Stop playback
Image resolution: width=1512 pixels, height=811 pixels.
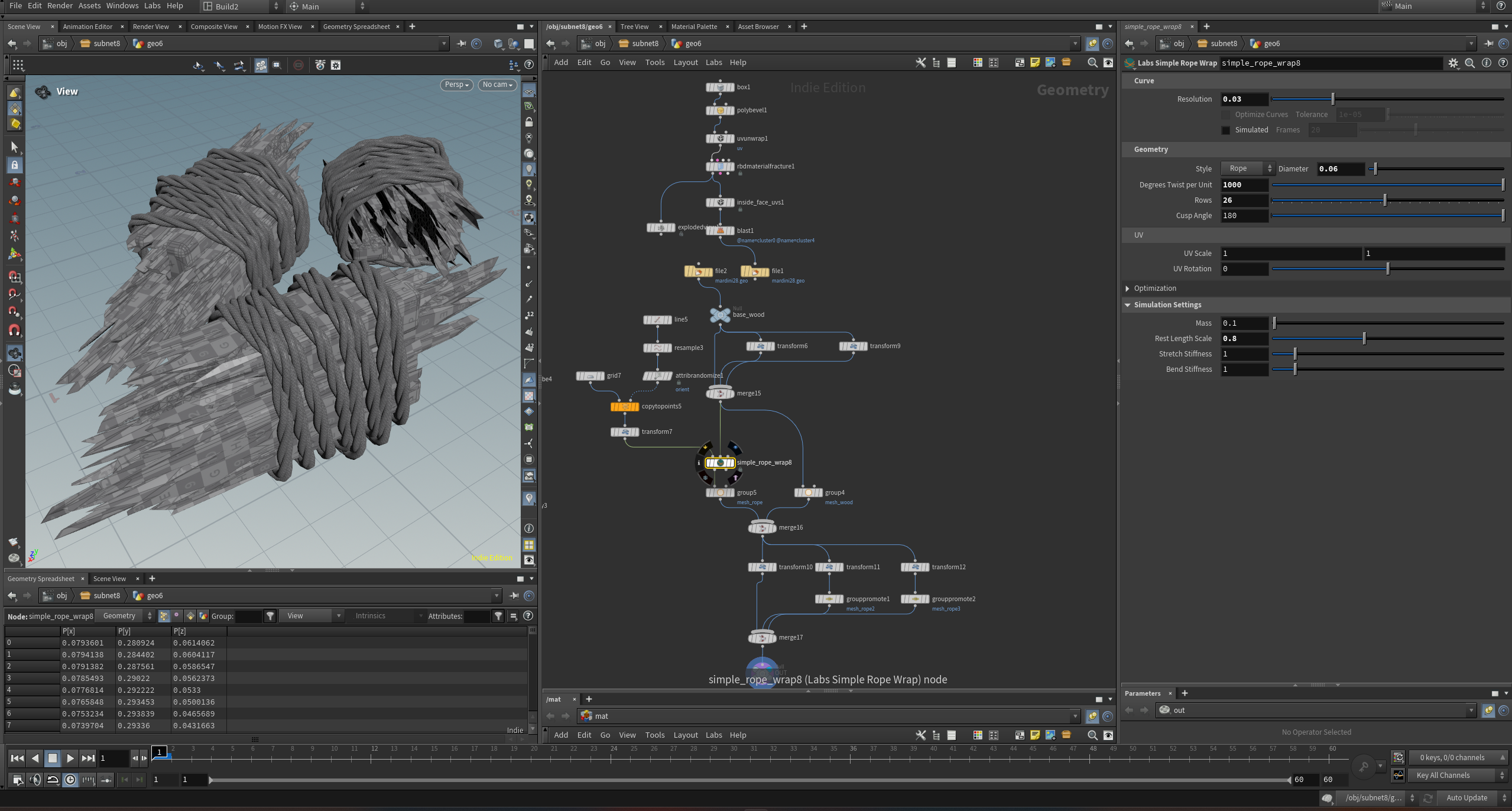coord(53,758)
